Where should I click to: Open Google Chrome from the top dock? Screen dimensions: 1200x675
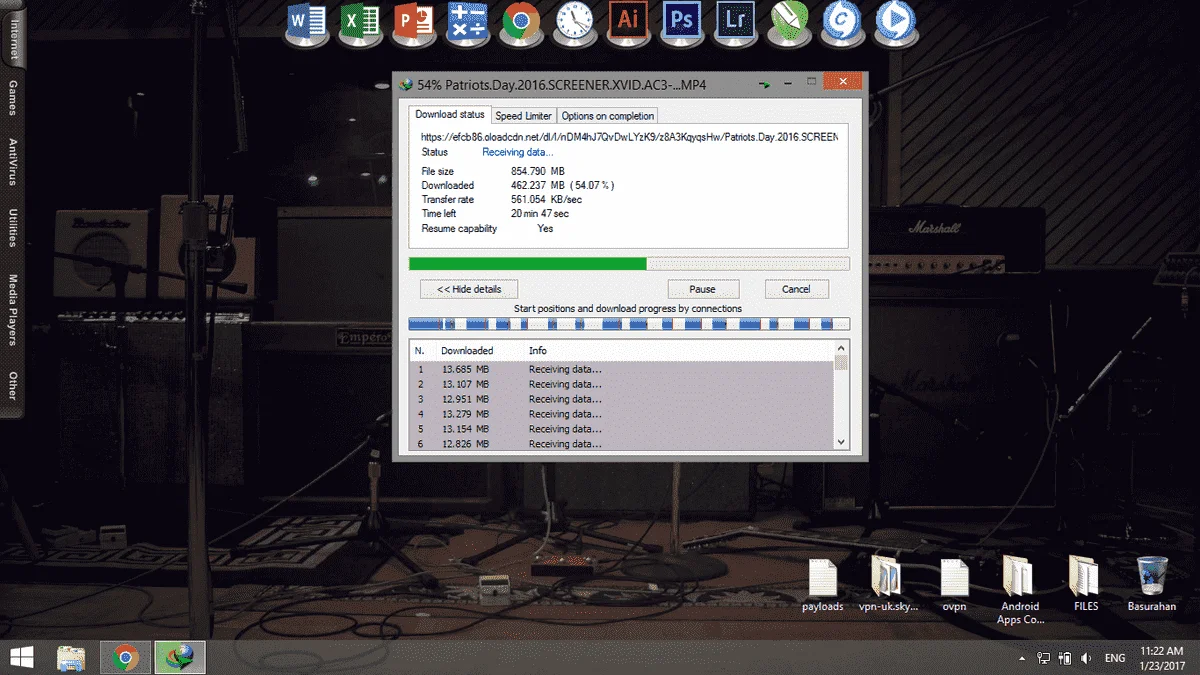pos(520,21)
